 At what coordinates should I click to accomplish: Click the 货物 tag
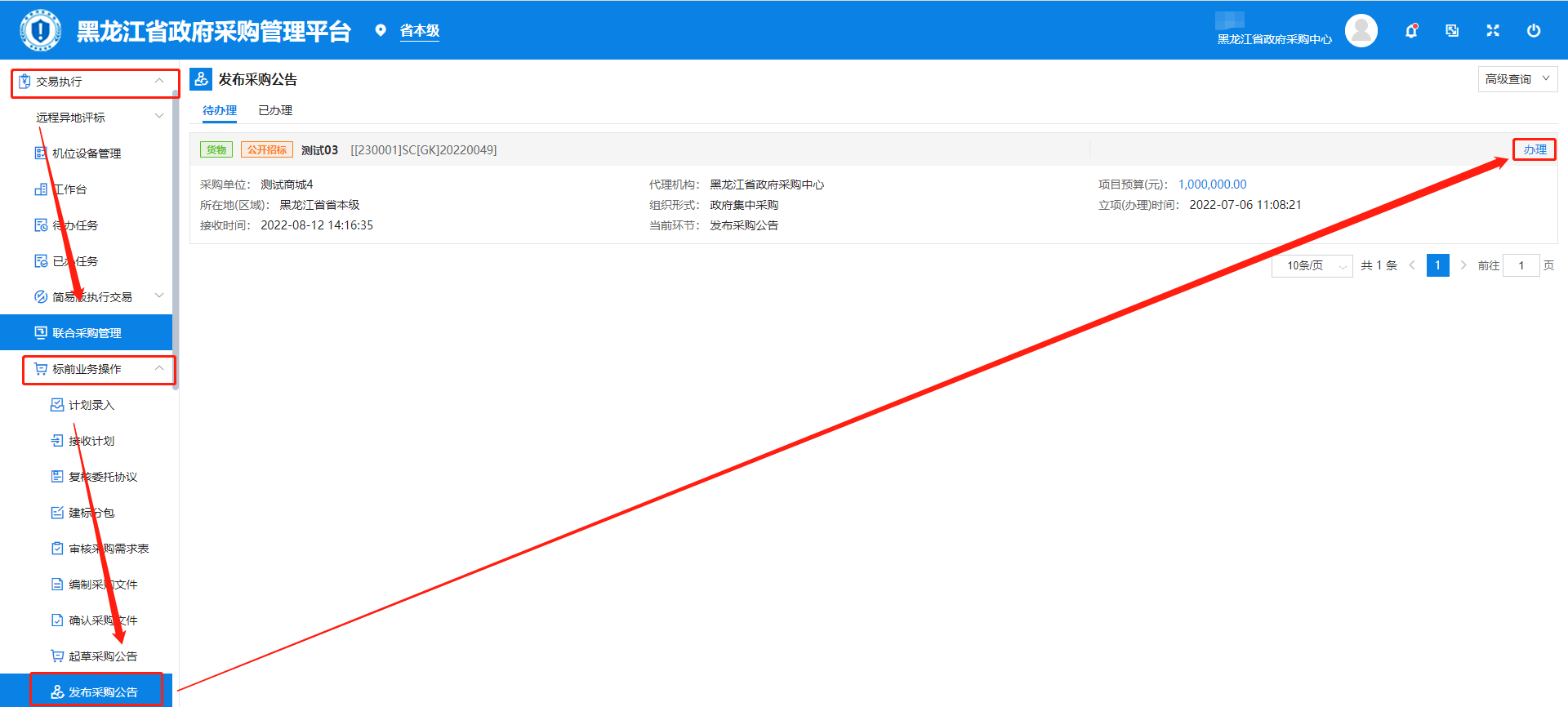pos(216,150)
